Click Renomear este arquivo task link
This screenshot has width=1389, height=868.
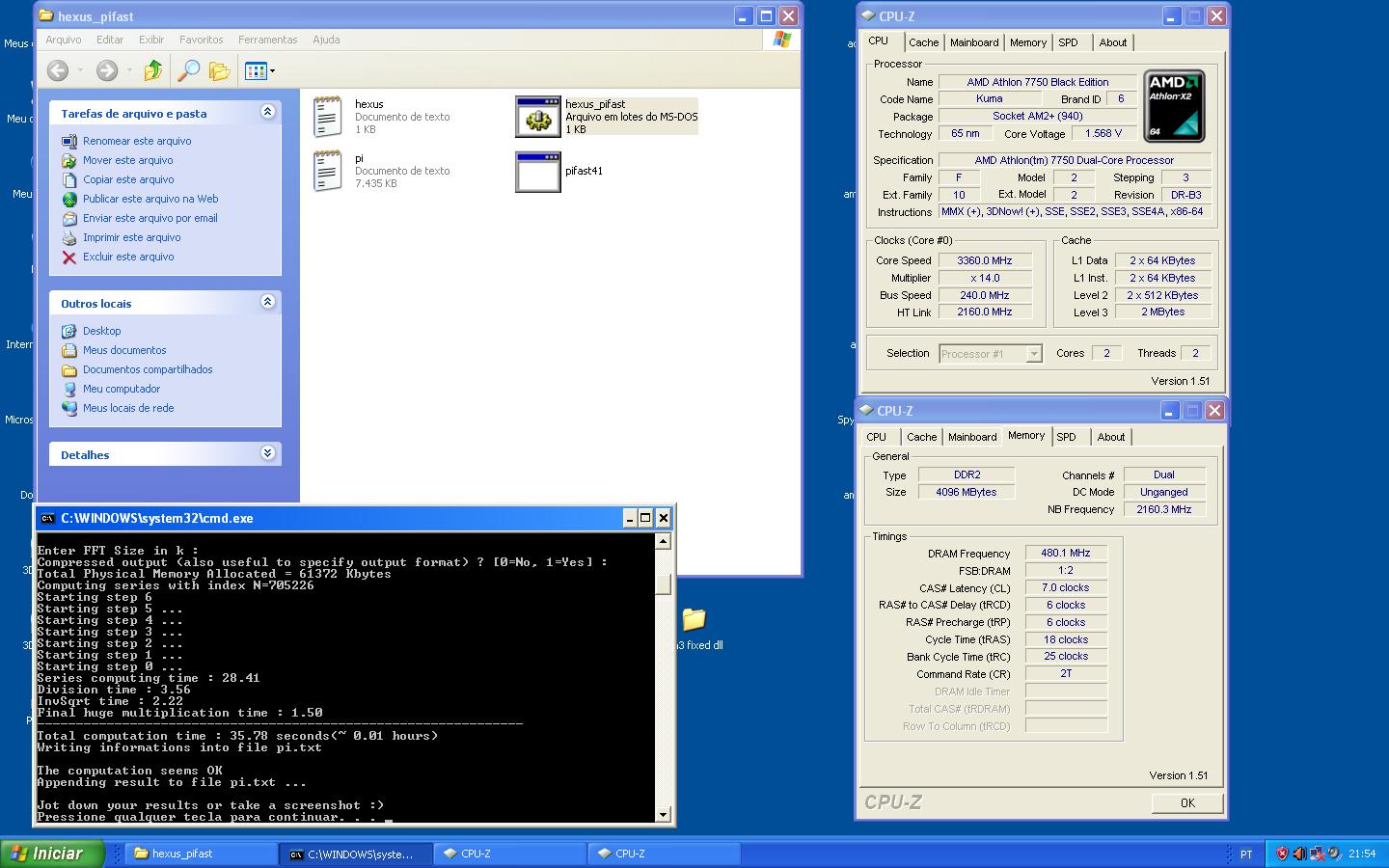tap(136, 141)
